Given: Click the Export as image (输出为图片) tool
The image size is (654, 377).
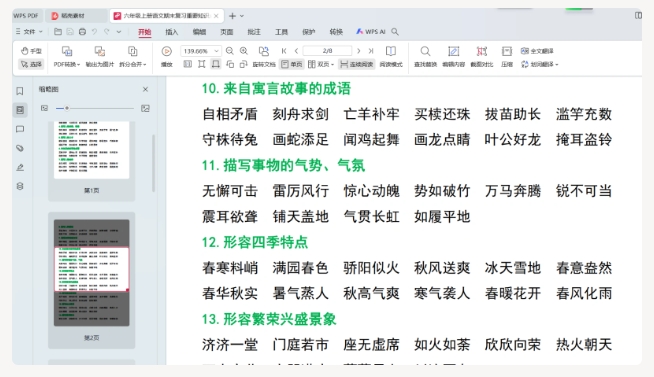Looking at the screenshot, I should point(100,57).
